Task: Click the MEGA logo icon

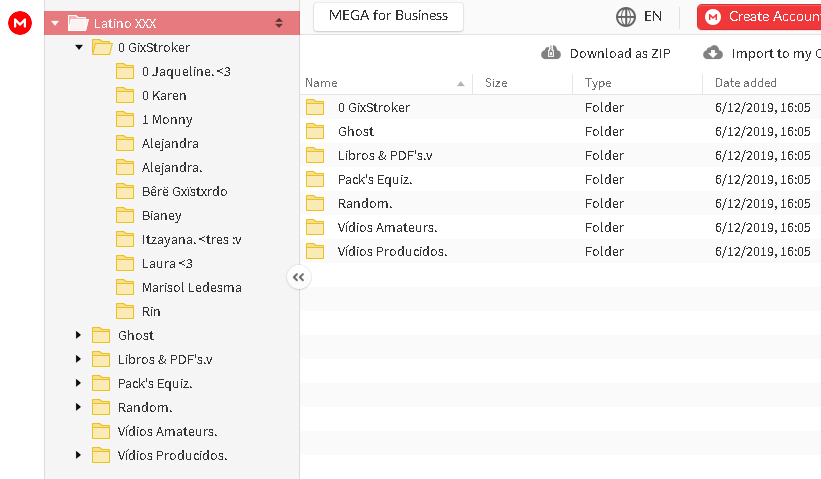Action: coord(20,23)
